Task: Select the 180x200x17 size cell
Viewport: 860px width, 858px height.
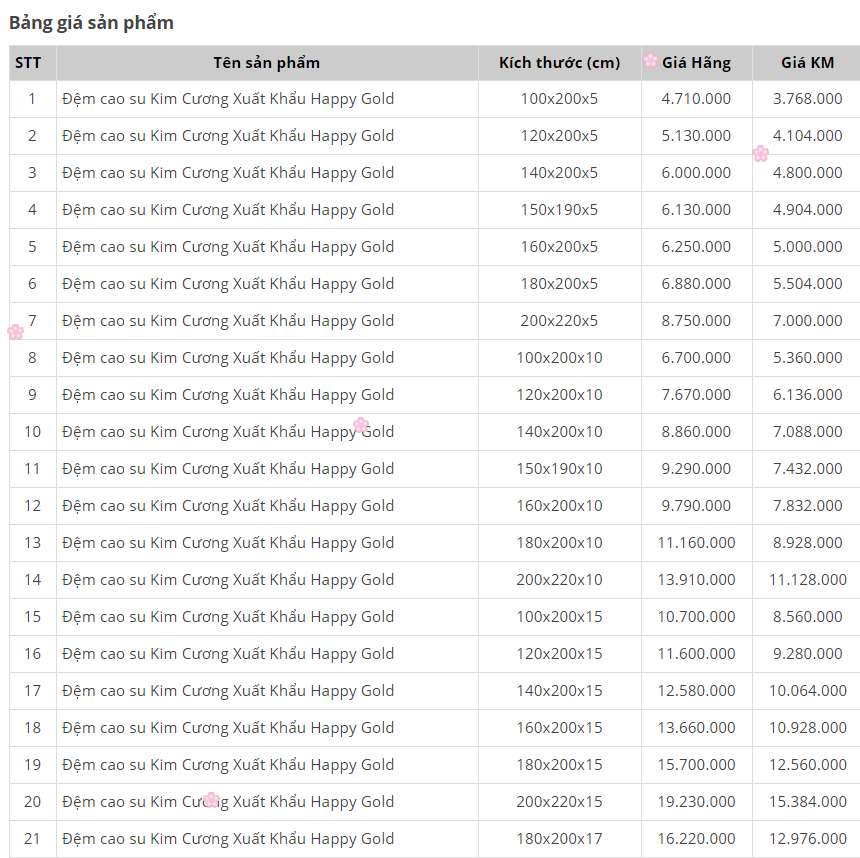Action: click(x=559, y=839)
